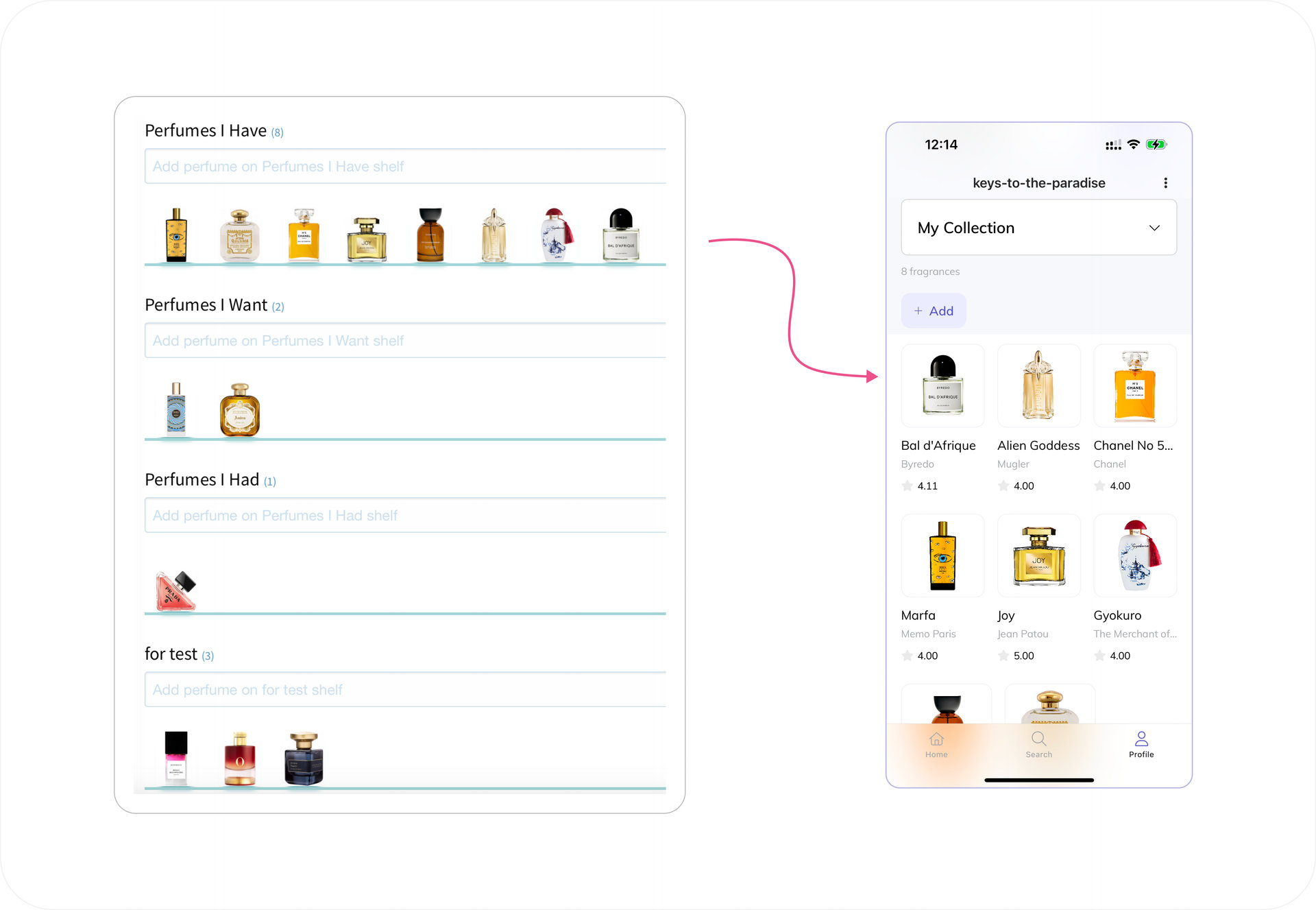The height and width of the screenshot is (910, 1316).
Task: Click the Perfumes I Had input field
Action: (404, 516)
